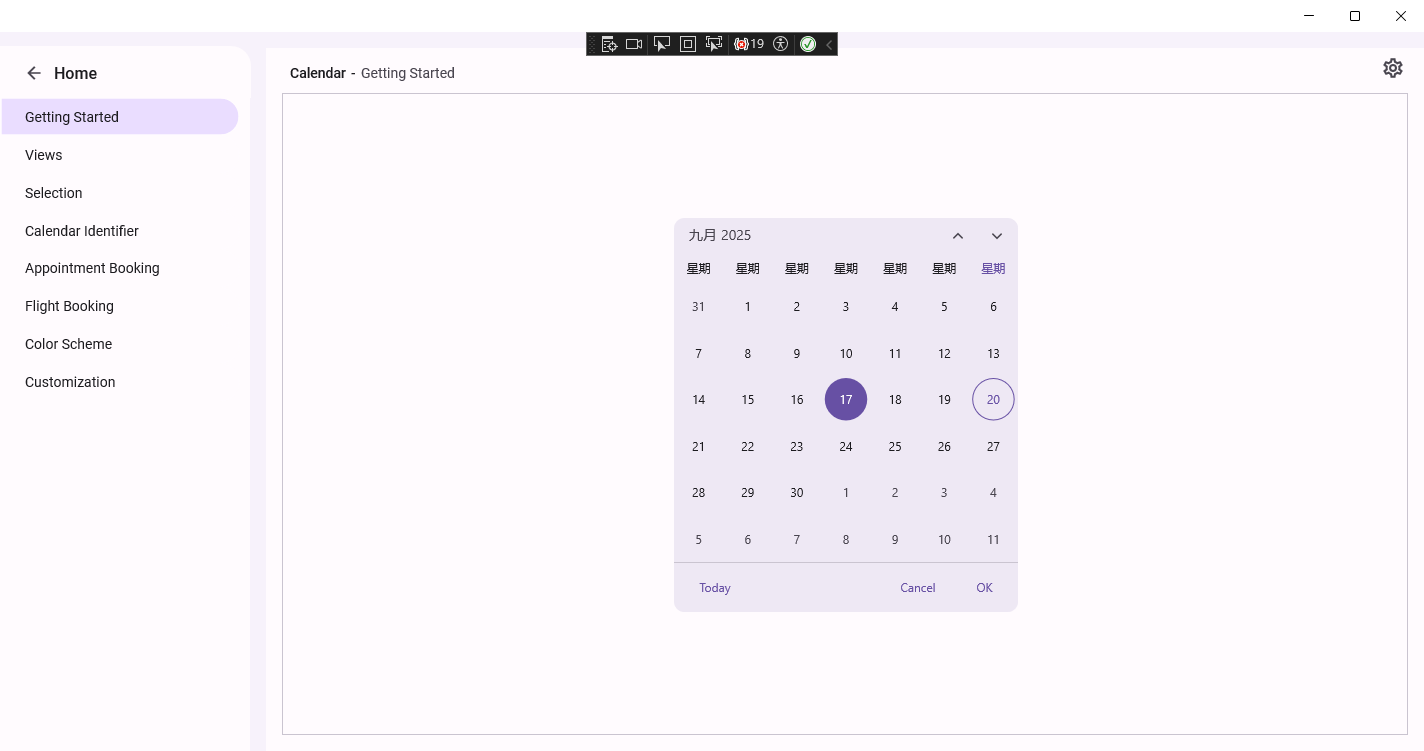Click the Cancel button in calendar
1424x751 pixels.
[x=918, y=588]
